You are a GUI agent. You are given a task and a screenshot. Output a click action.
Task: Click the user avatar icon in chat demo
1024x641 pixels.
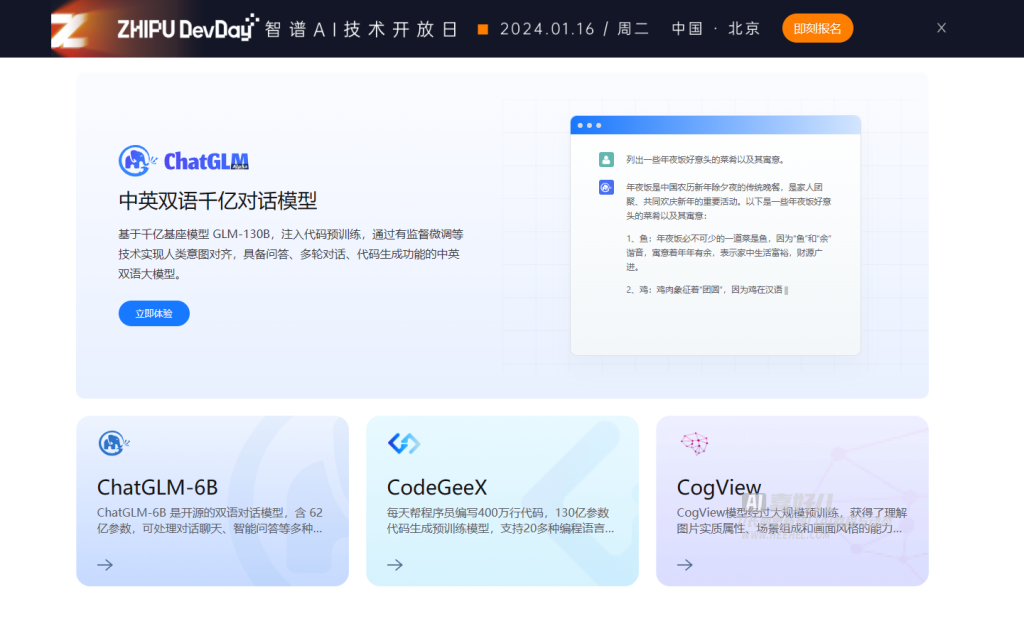606,159
